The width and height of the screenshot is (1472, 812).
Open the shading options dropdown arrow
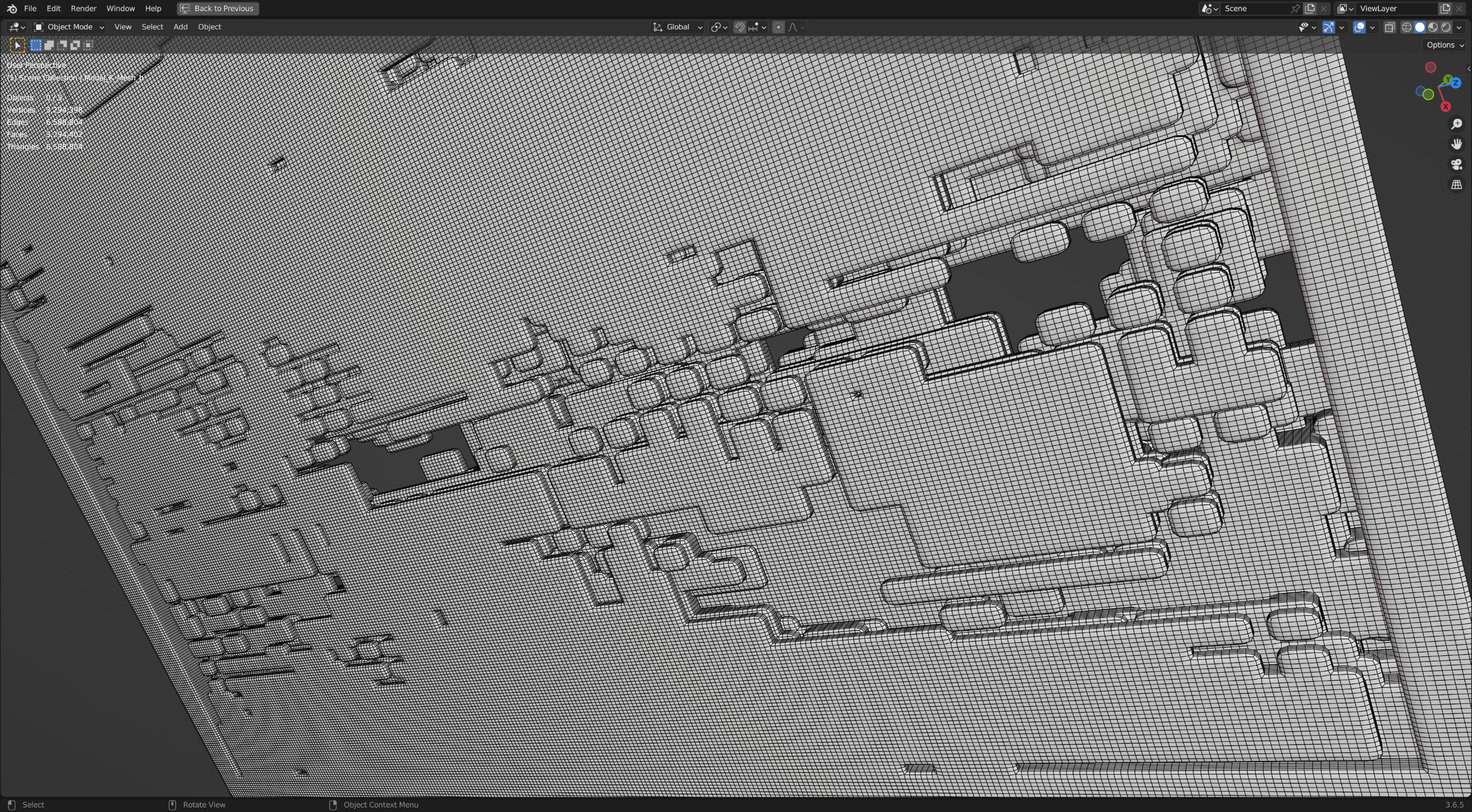1459,27
